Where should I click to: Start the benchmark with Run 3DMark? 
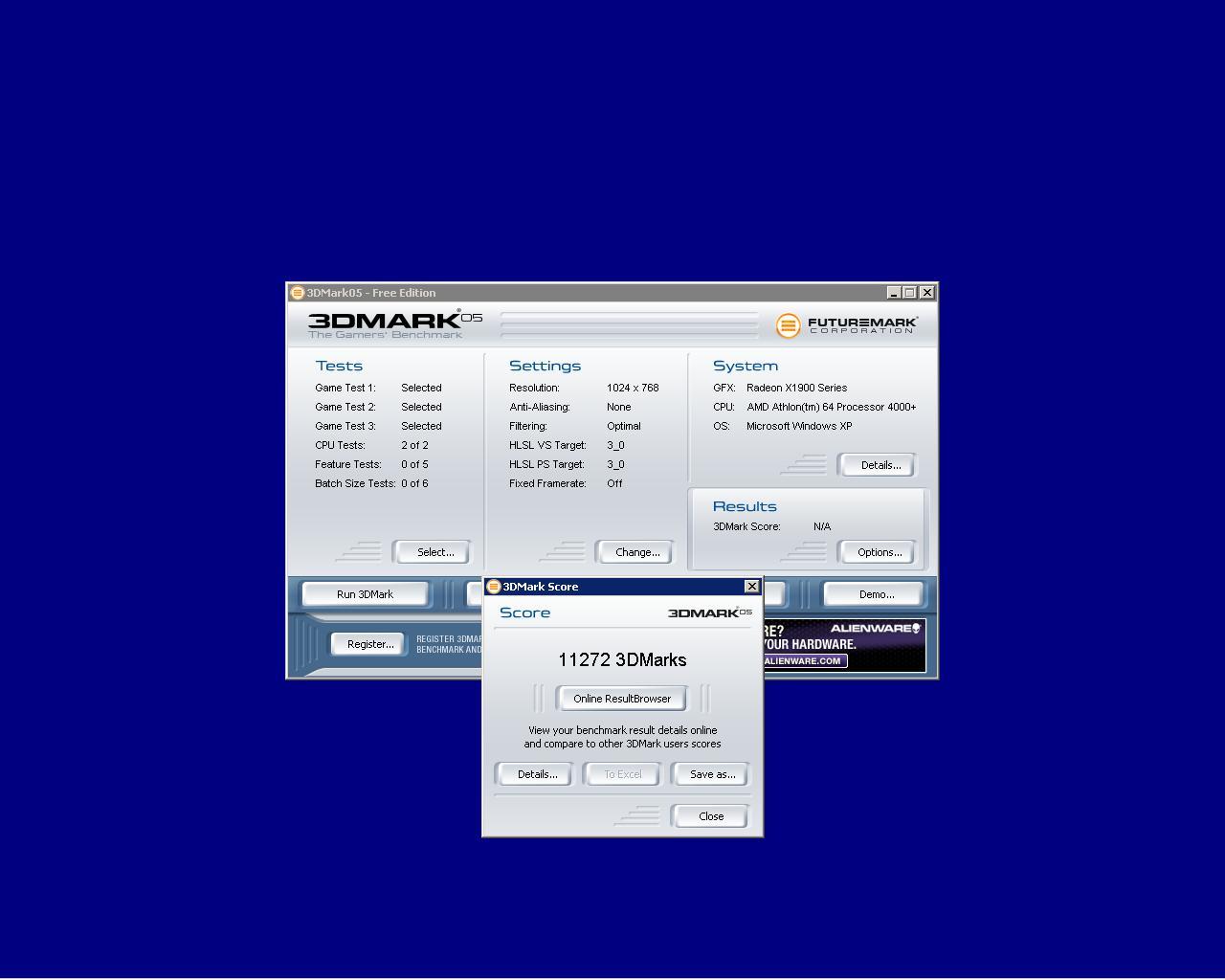[x=365, y=594]
